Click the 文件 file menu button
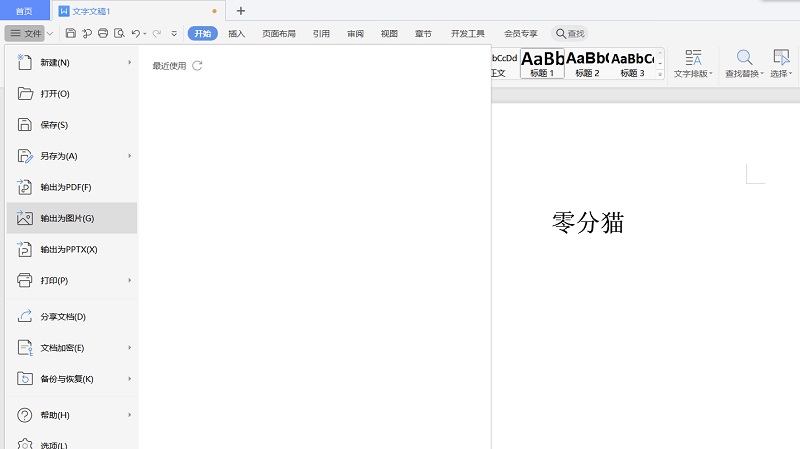The width and height of the screenshot is (800, 449). click(26, 33)
